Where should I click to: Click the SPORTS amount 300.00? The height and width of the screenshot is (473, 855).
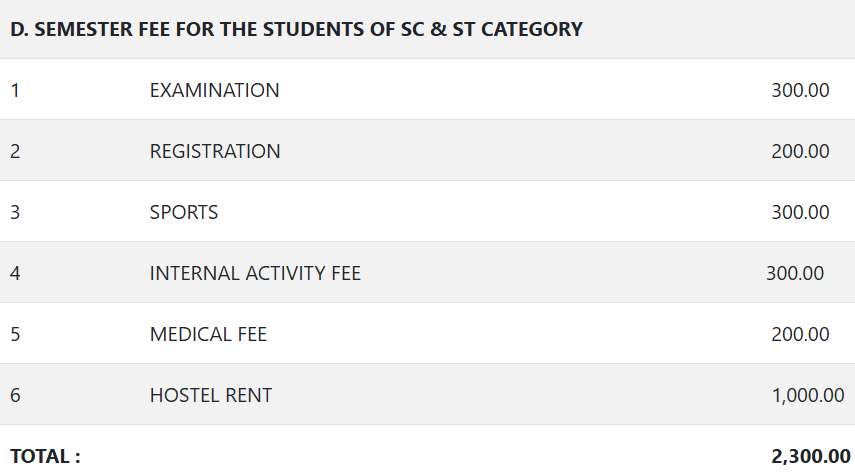coord(800,212)
